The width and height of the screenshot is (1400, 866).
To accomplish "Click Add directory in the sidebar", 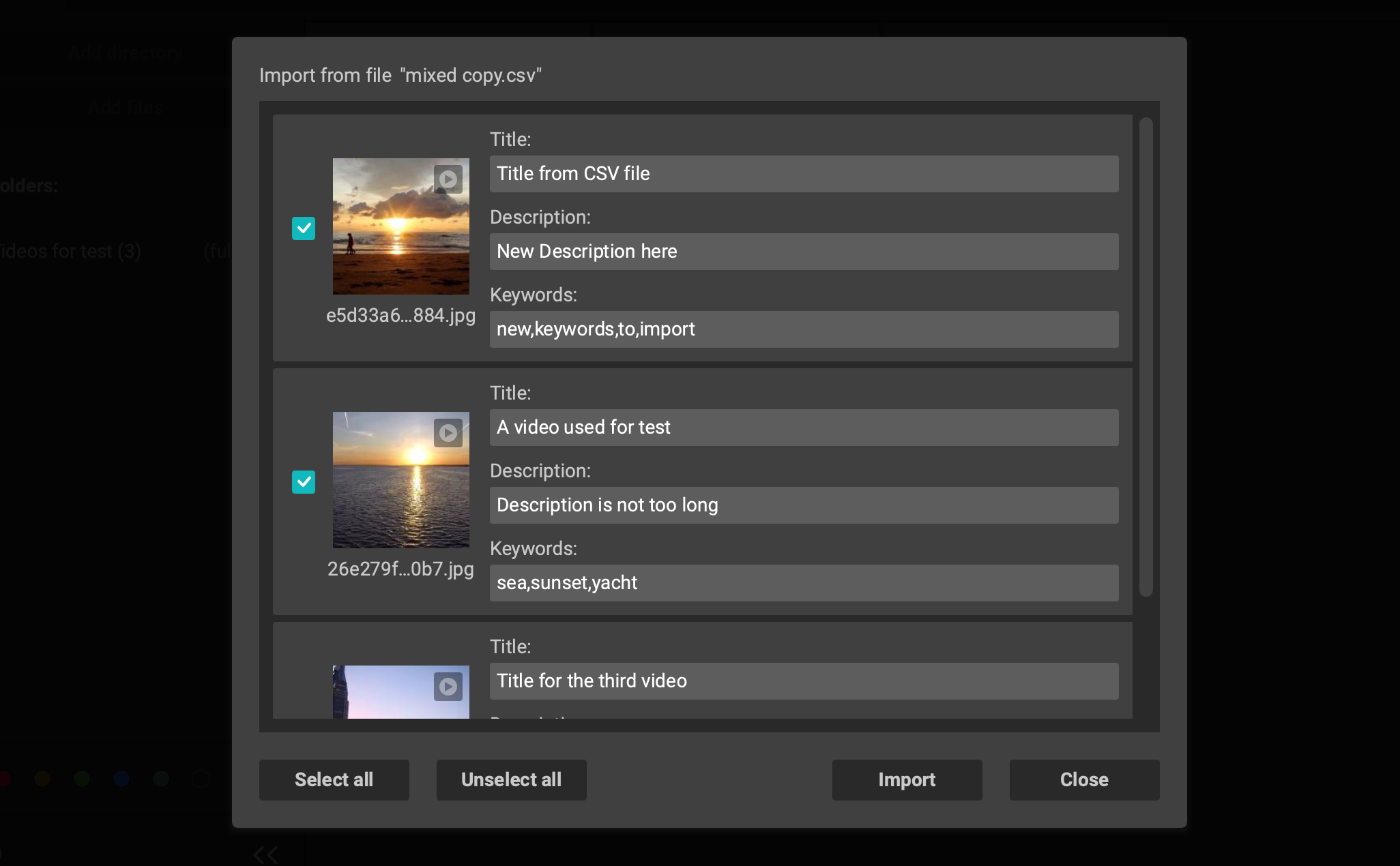I will tap(125, 53).
